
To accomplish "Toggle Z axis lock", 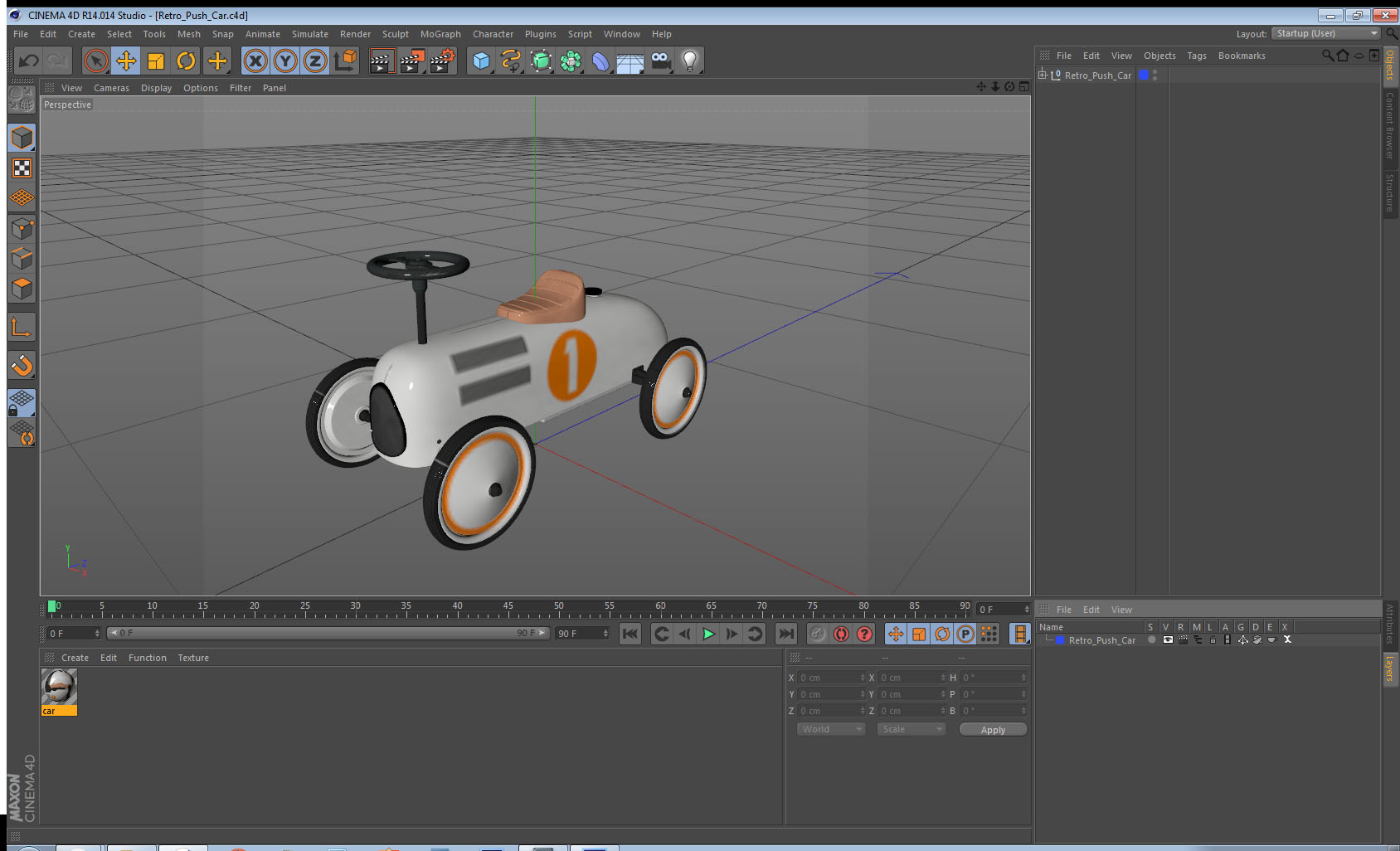I will 315,61.
